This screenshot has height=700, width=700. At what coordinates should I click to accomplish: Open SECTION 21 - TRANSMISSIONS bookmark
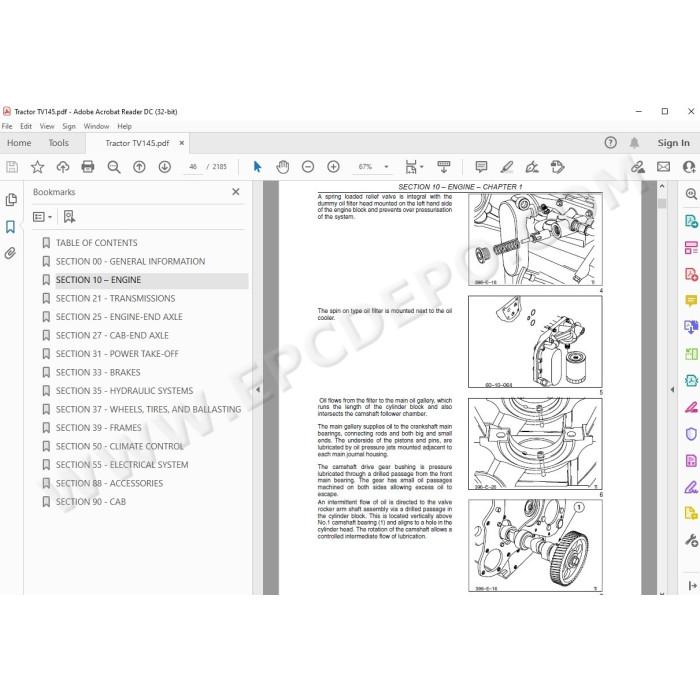(115, 299)
